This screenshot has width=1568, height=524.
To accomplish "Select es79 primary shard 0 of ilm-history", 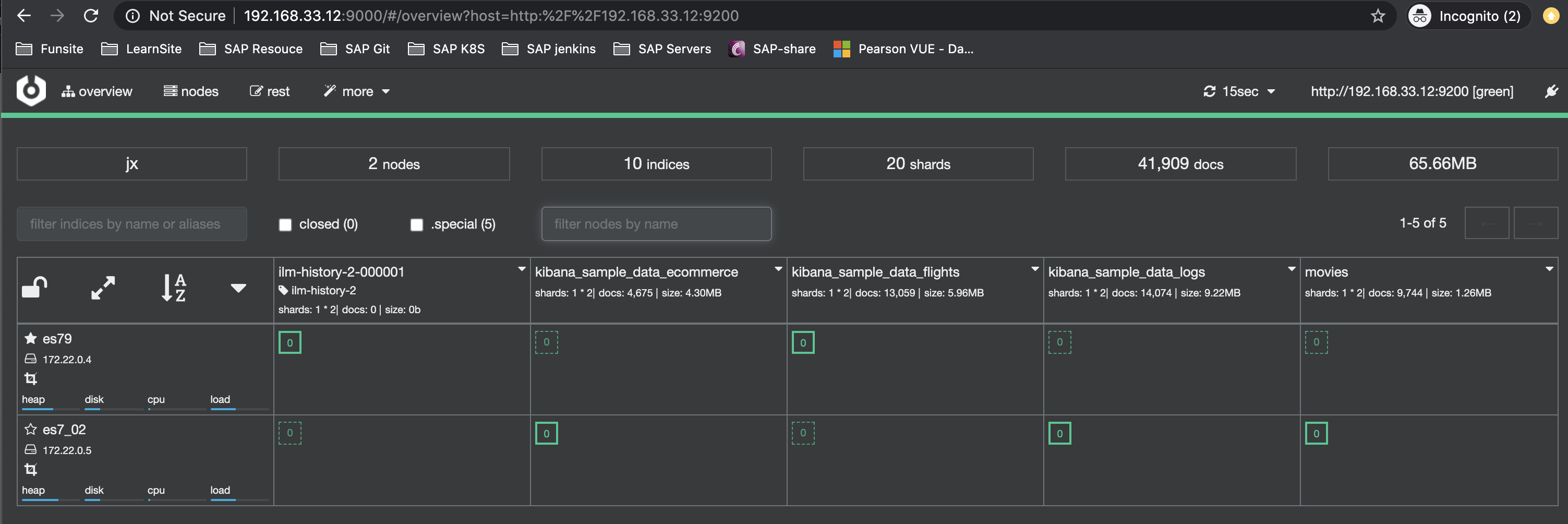I will (x=290, y=342).
